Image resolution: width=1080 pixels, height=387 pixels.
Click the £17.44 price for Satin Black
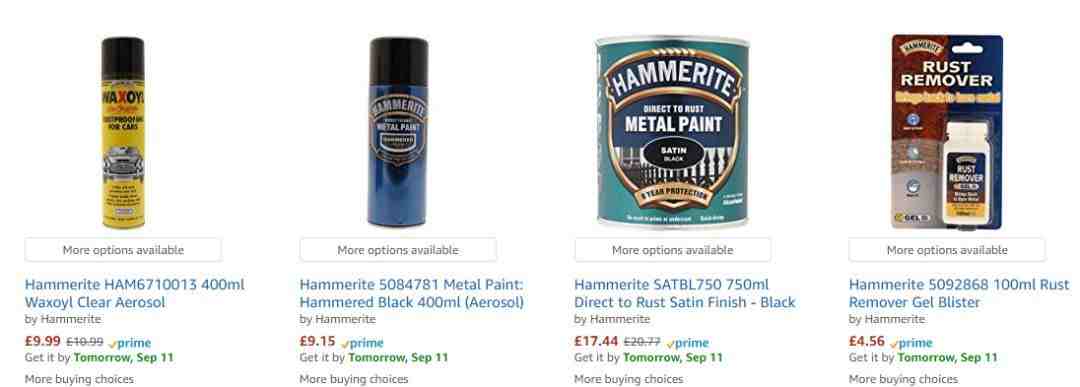point(596,342)
